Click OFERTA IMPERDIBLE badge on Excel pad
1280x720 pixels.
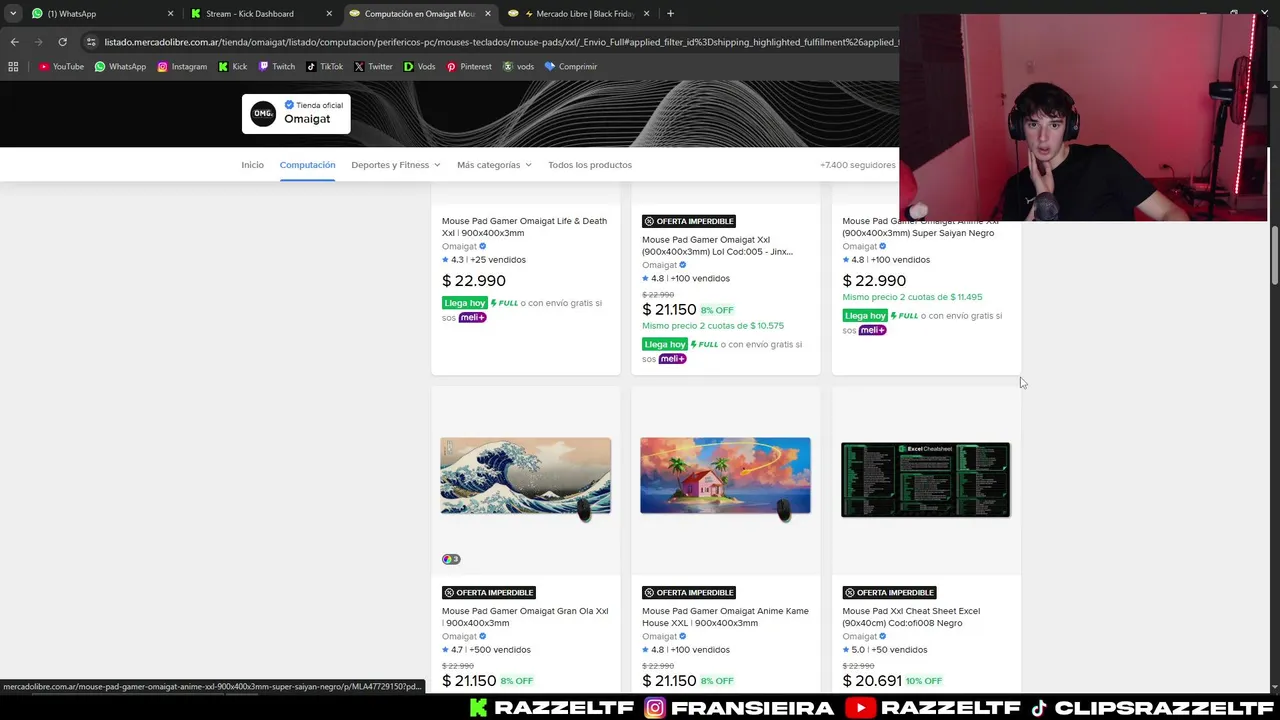click(889, 592)
